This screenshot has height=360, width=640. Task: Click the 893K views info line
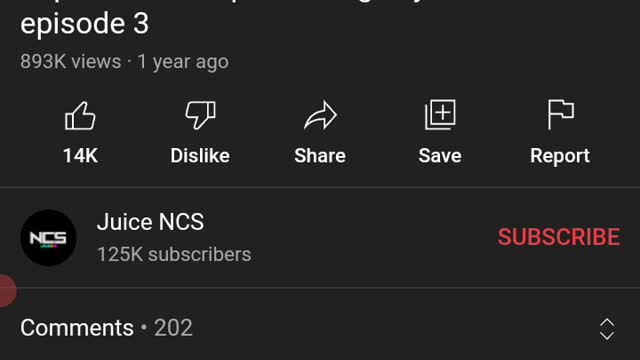pos(124,62)
